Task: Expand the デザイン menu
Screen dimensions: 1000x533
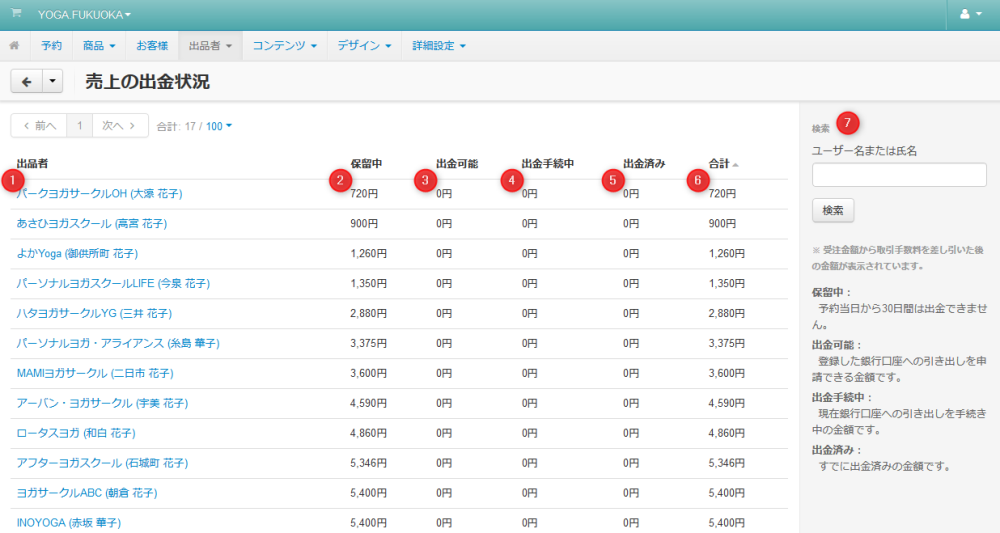Action: pyautogui.click(x=364, y=46)
